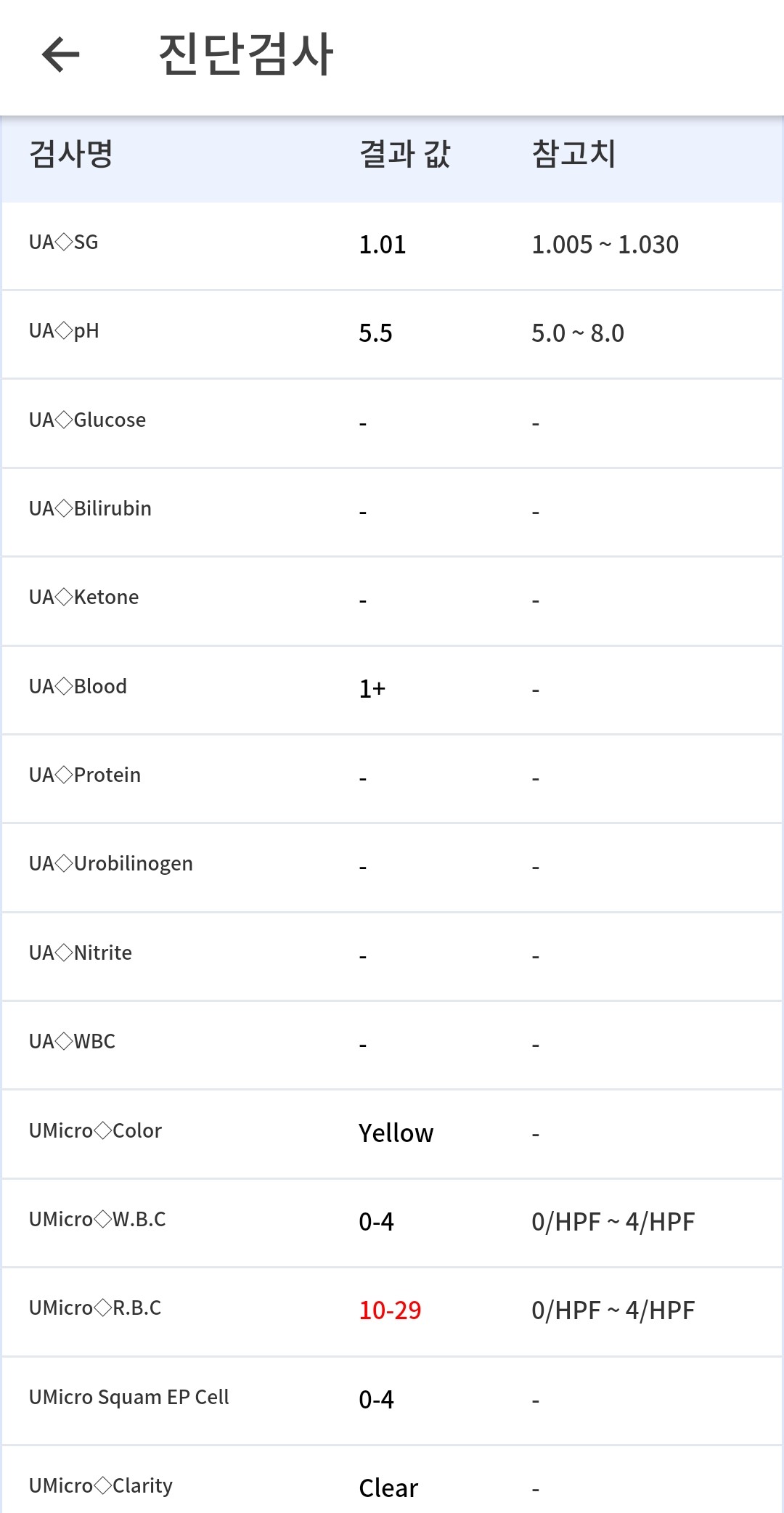Select the UA Urobilinogen row
The image size is (784, 1513).
point(392,868)
